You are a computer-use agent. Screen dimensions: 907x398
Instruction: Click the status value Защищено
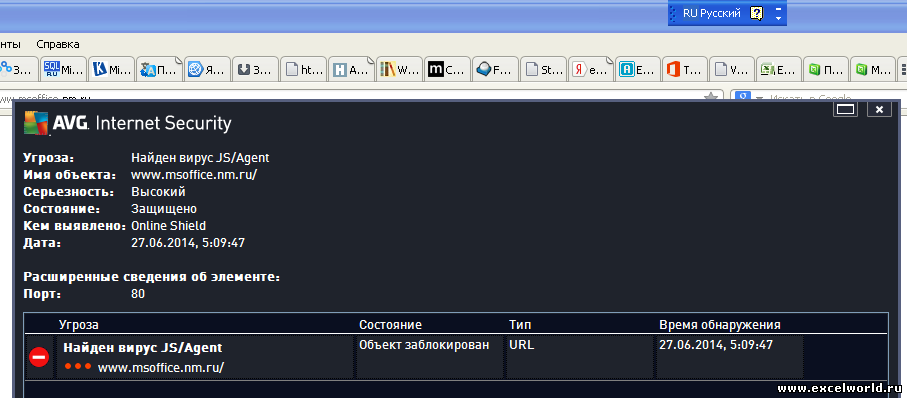pyautogui.click(x=164, y=209)
